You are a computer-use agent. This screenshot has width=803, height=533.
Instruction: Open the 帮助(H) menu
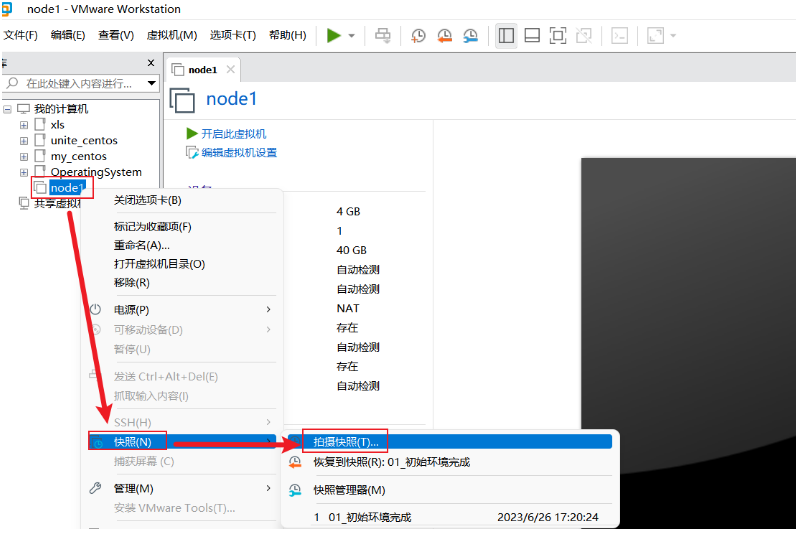pos(287,35)
